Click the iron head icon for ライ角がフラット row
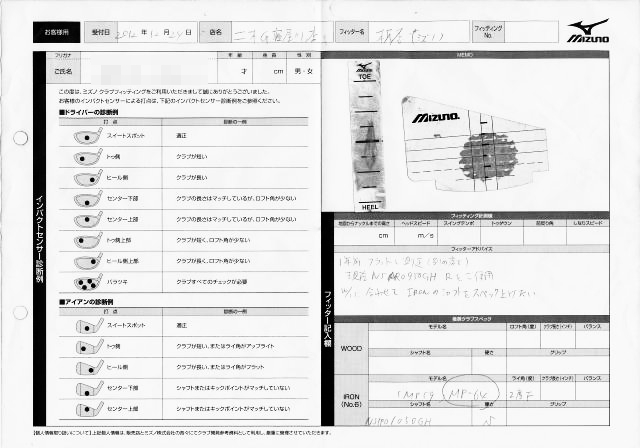The image size is (640, 448). pos(89,368)
